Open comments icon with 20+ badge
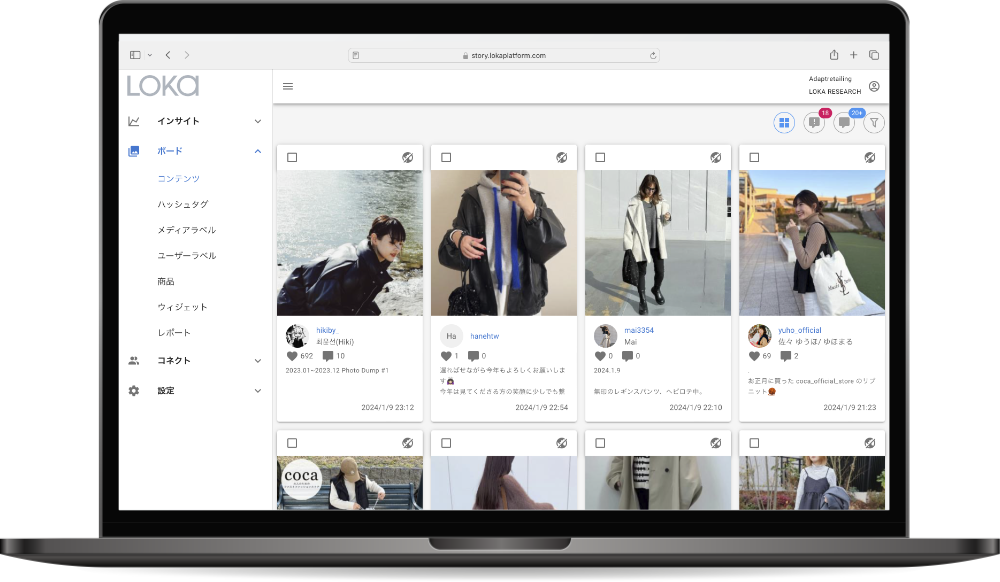This screenshot has height=582, width=1000. (x=844, y=123)
